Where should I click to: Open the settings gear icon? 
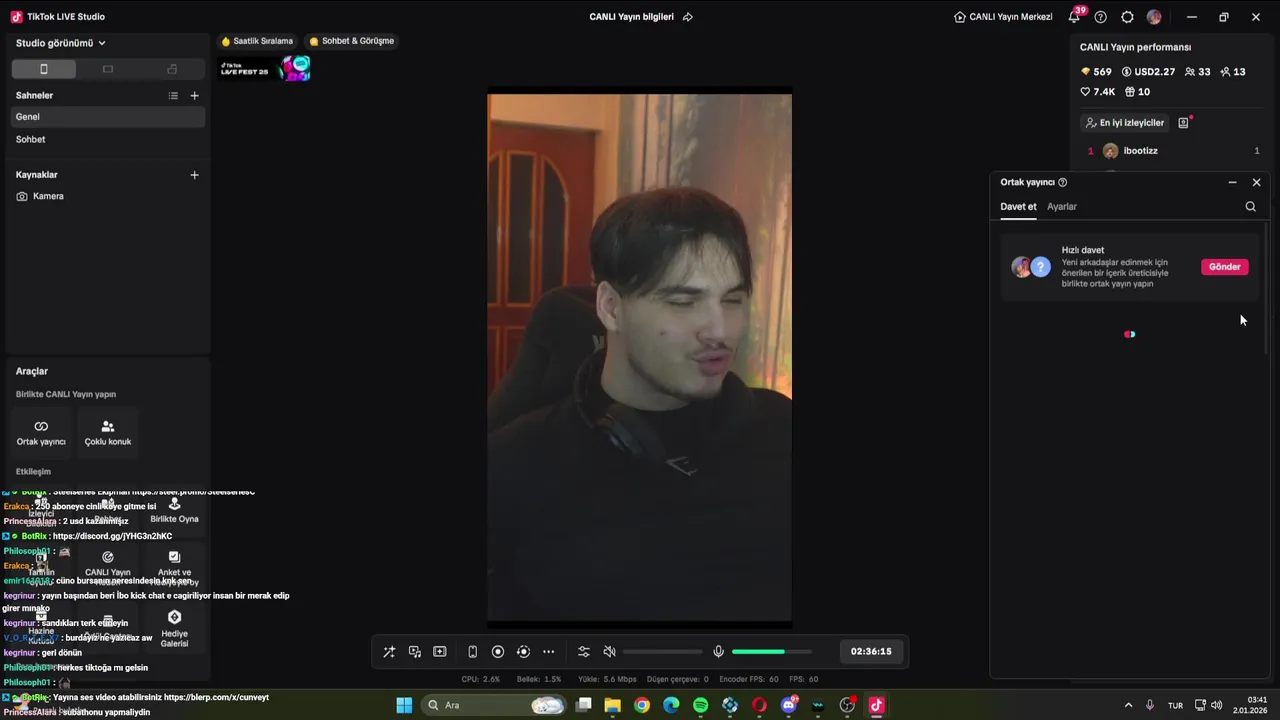coord(1128,17)
